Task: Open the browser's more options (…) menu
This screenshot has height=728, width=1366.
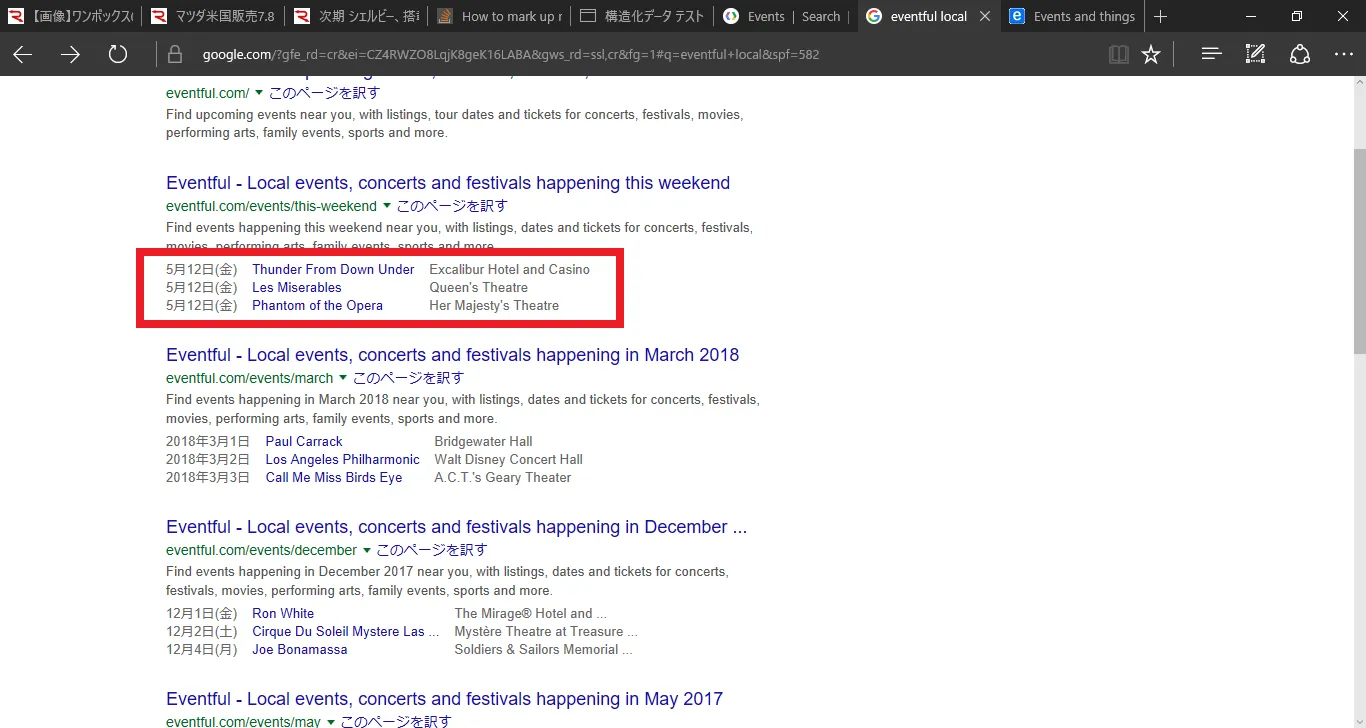Action: pos(1344,55)
